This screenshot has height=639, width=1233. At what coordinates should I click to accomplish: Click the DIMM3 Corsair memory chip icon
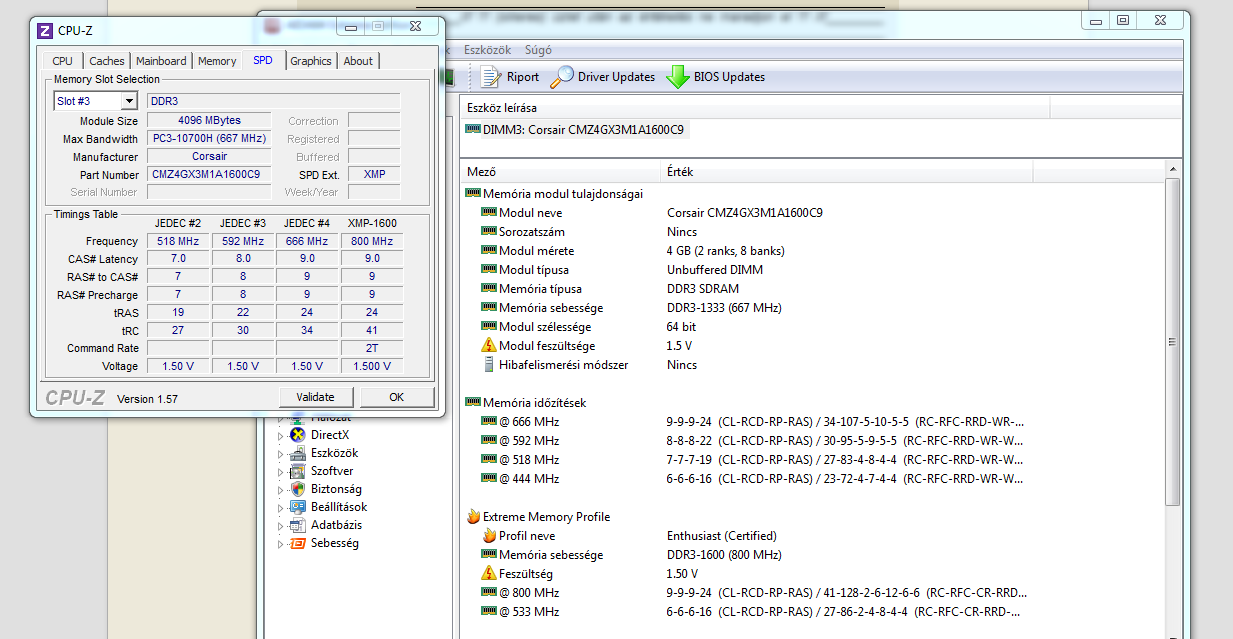473,129
